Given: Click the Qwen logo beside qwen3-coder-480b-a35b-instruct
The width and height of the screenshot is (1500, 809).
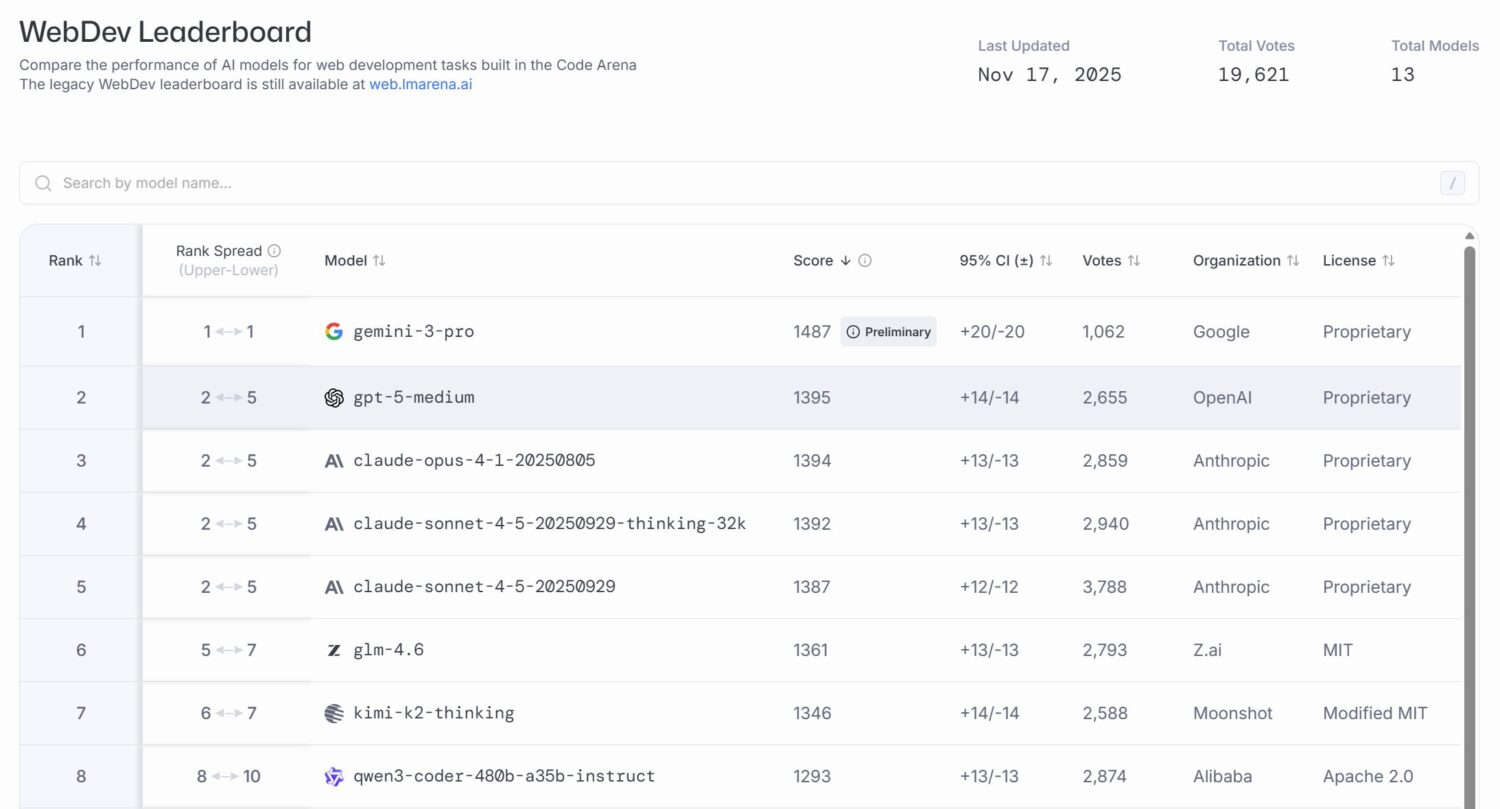Looking at the screenshot, I should pos(334,776).
